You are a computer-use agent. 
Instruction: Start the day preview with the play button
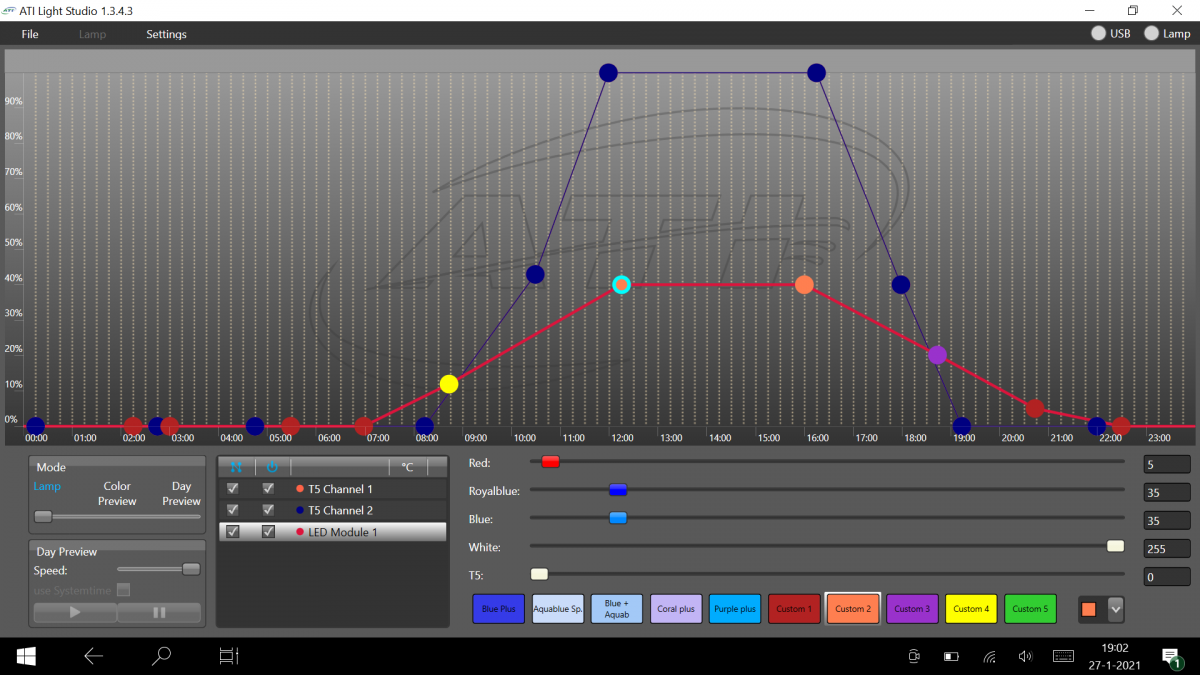75,613
